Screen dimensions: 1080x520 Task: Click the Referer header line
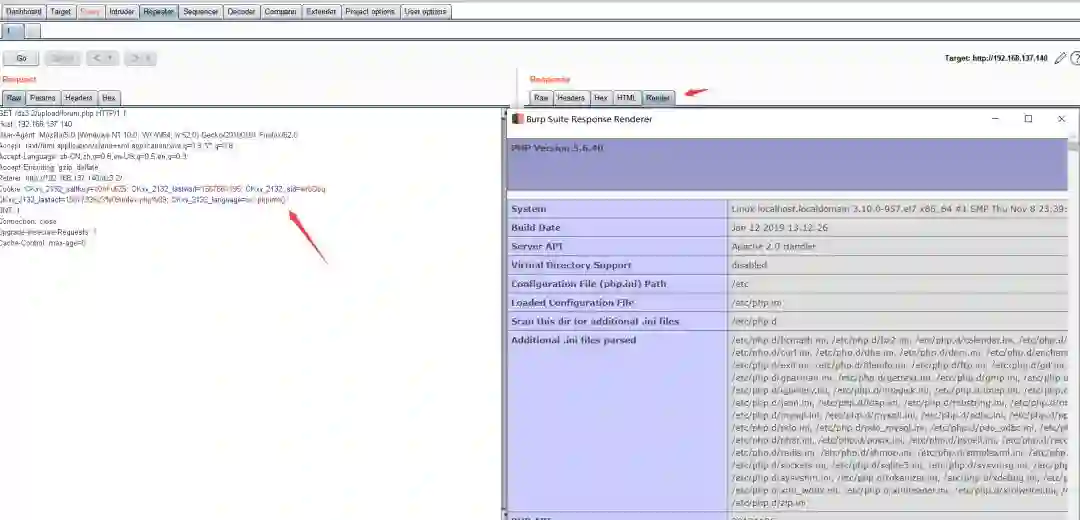tap(61, 178)
